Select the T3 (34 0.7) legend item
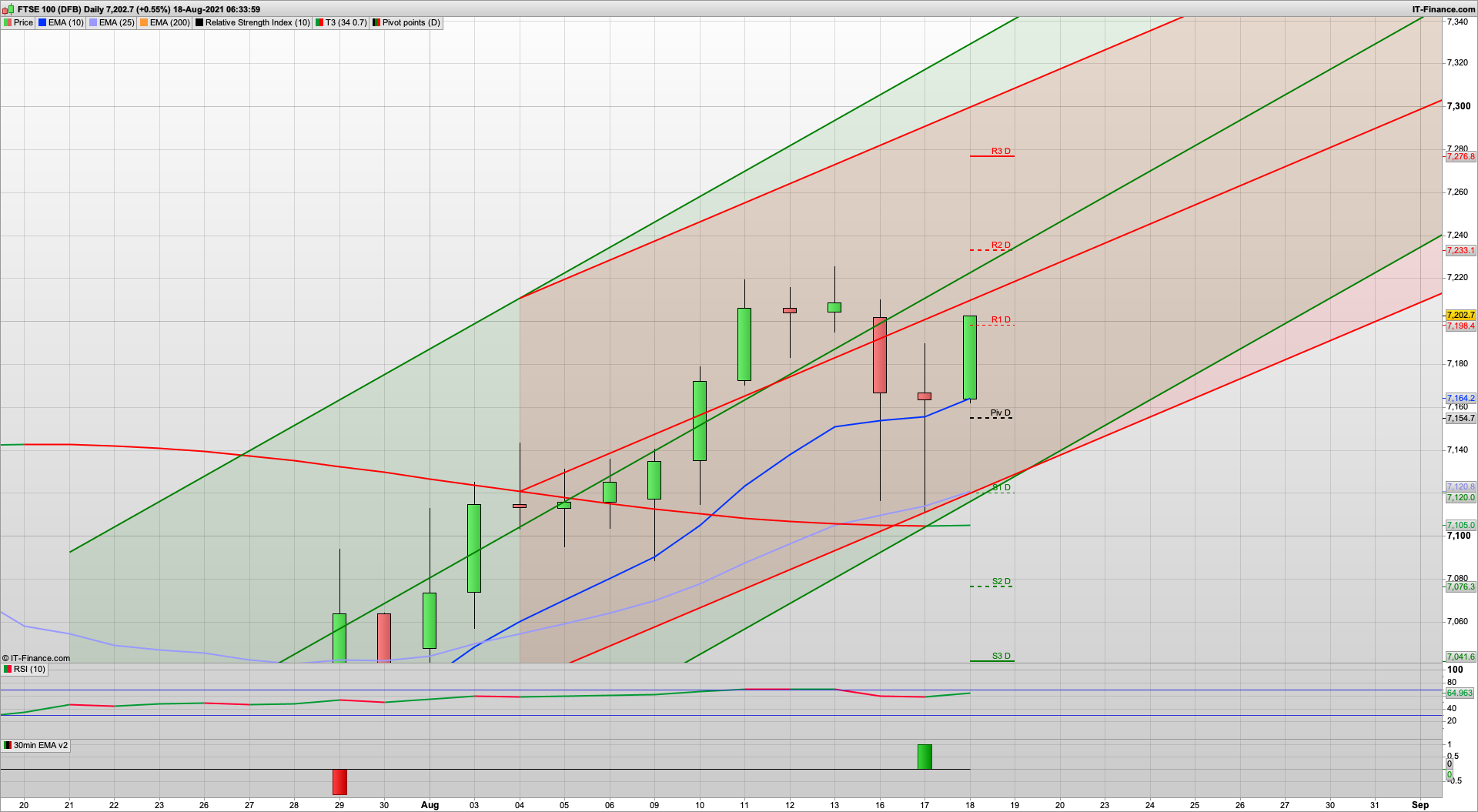Screen dimensions: 1478x812 [x=341, y=22]
